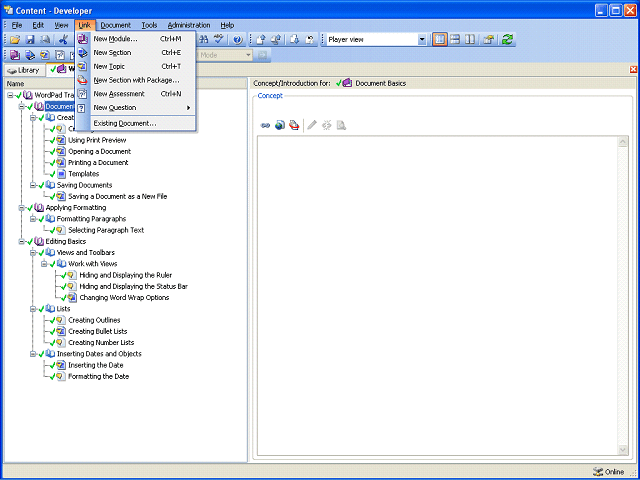Image resolution: width=640 pixels, height=480 pixels.
Task: Collapse the Inserting Dates and Objects section
Action: (33, 354)
